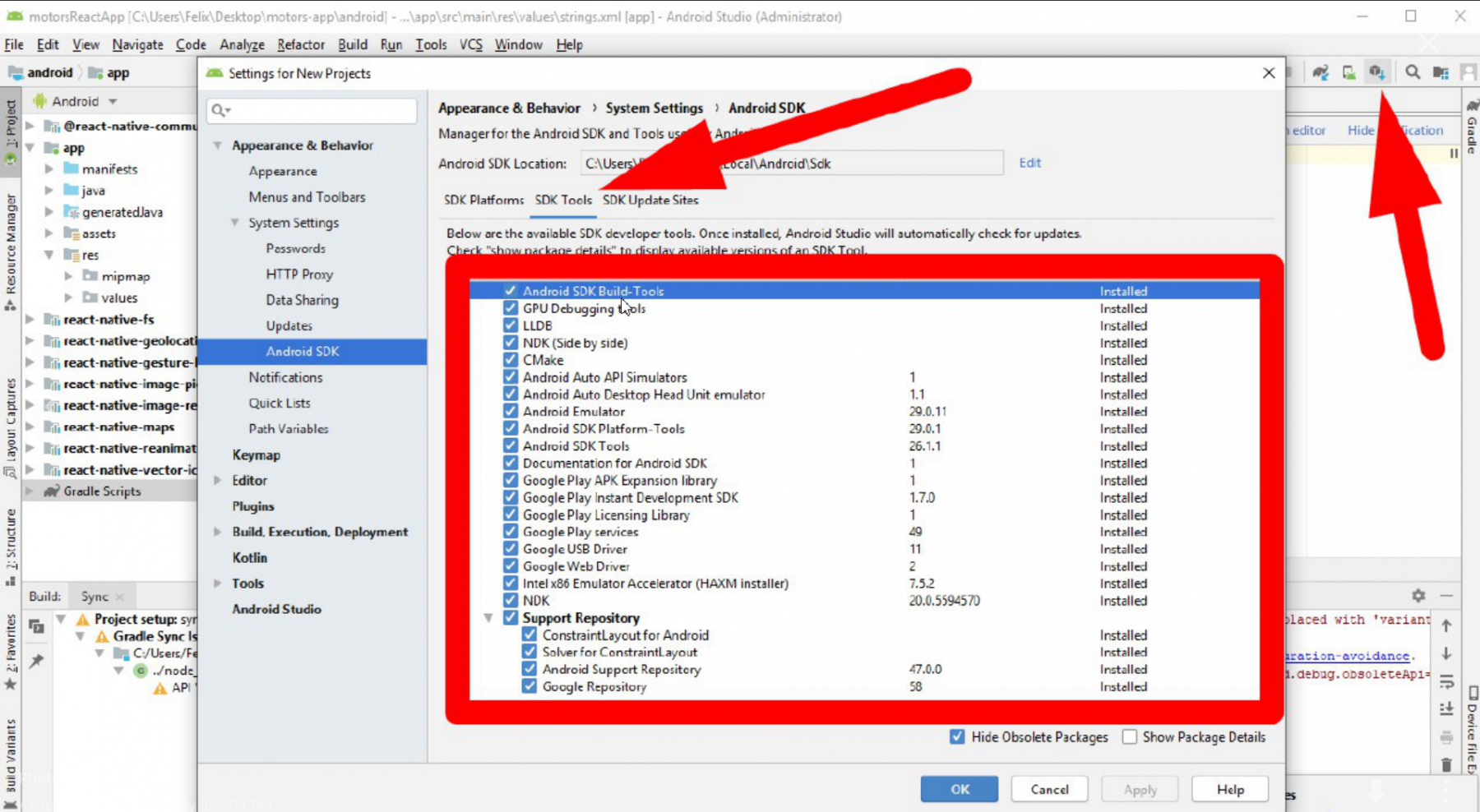Viewport: 1480px width, 812px height.
Task: Click Edit link for SDK Location
Action: click(x=1029, y=163)
